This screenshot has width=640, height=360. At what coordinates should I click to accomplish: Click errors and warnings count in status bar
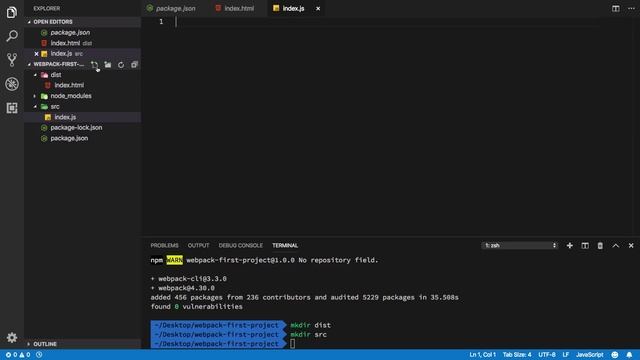18,355
